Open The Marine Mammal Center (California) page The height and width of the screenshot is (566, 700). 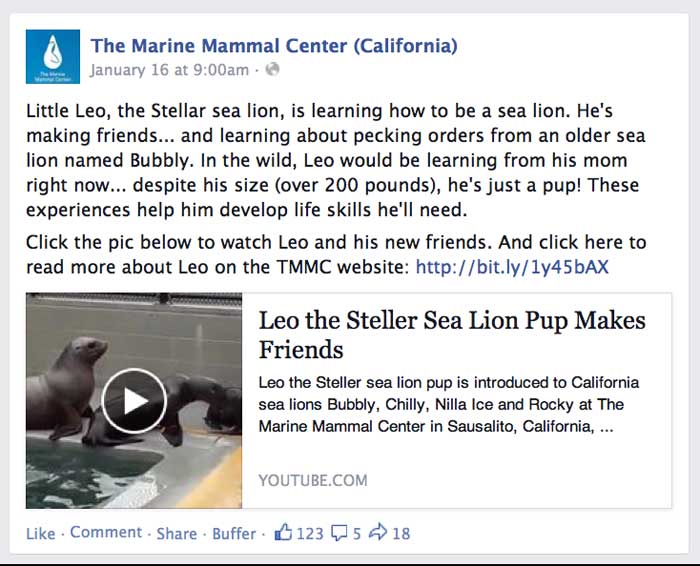pyautogui.click(x=274, y=46)
